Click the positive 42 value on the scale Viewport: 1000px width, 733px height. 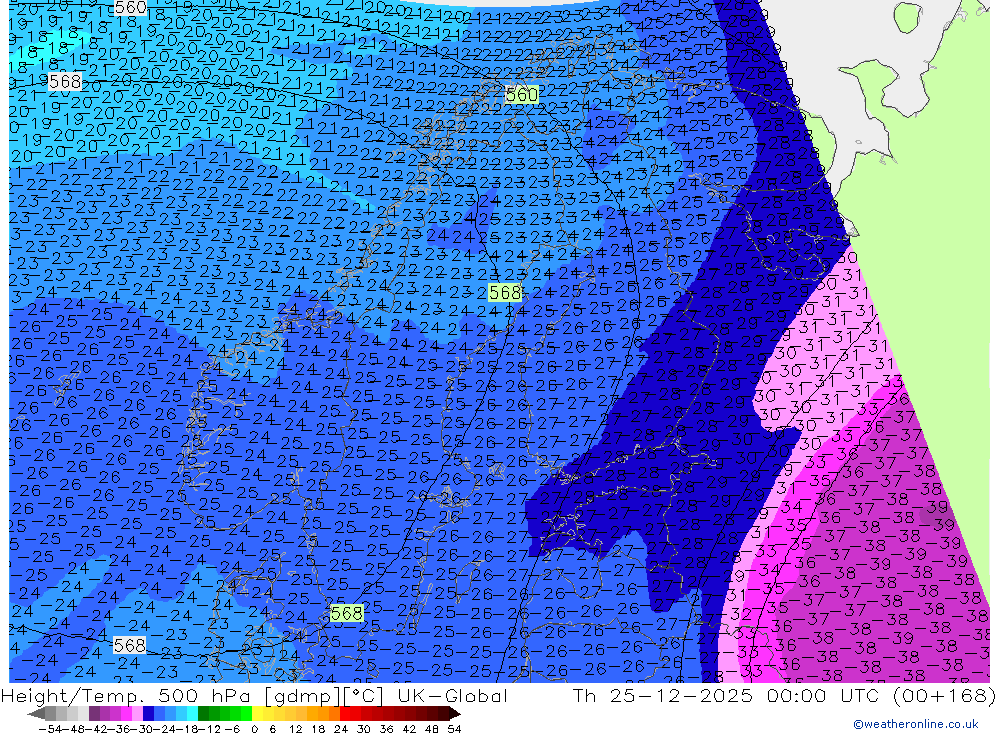(x=409, y=729)
